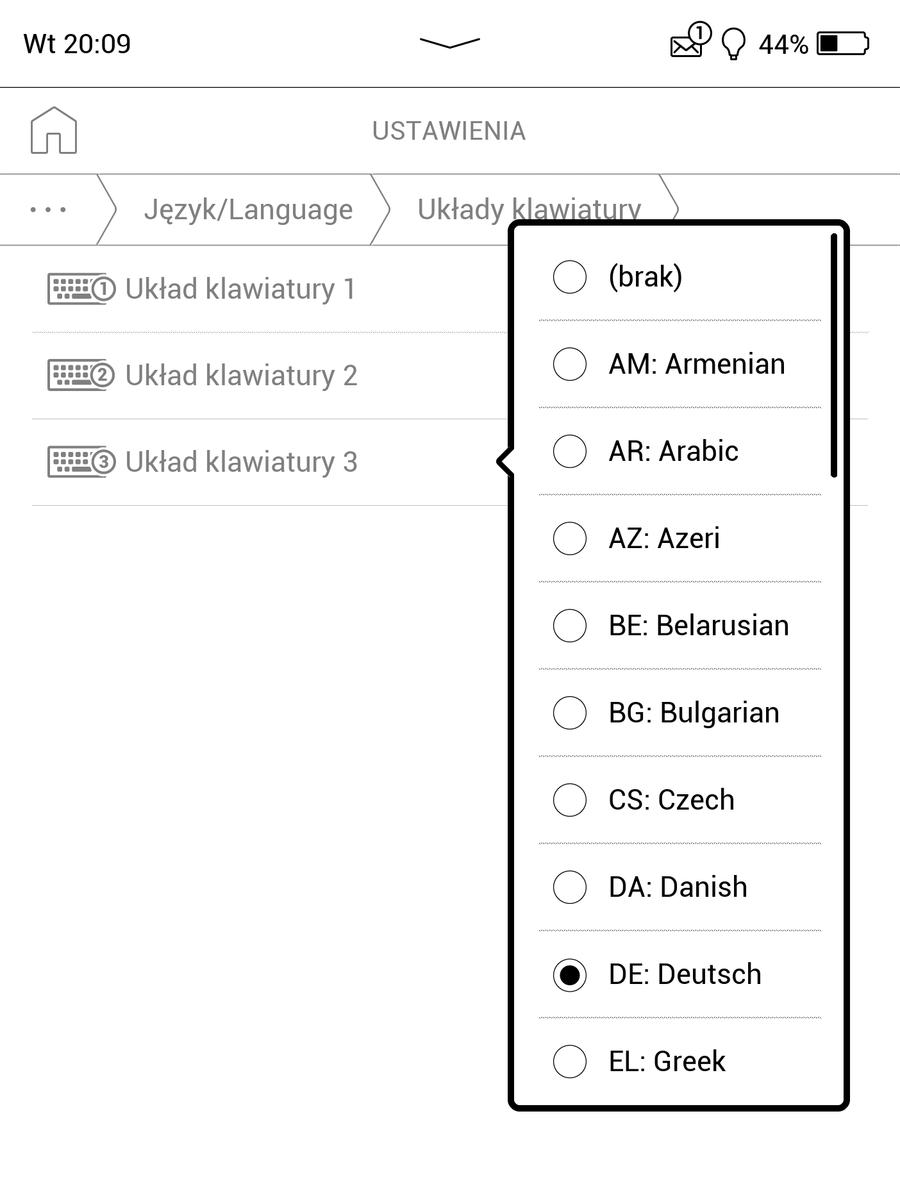Click the ellipsis breadcrumb item
Screen dimensions: 900x1200
click(48, 209)
